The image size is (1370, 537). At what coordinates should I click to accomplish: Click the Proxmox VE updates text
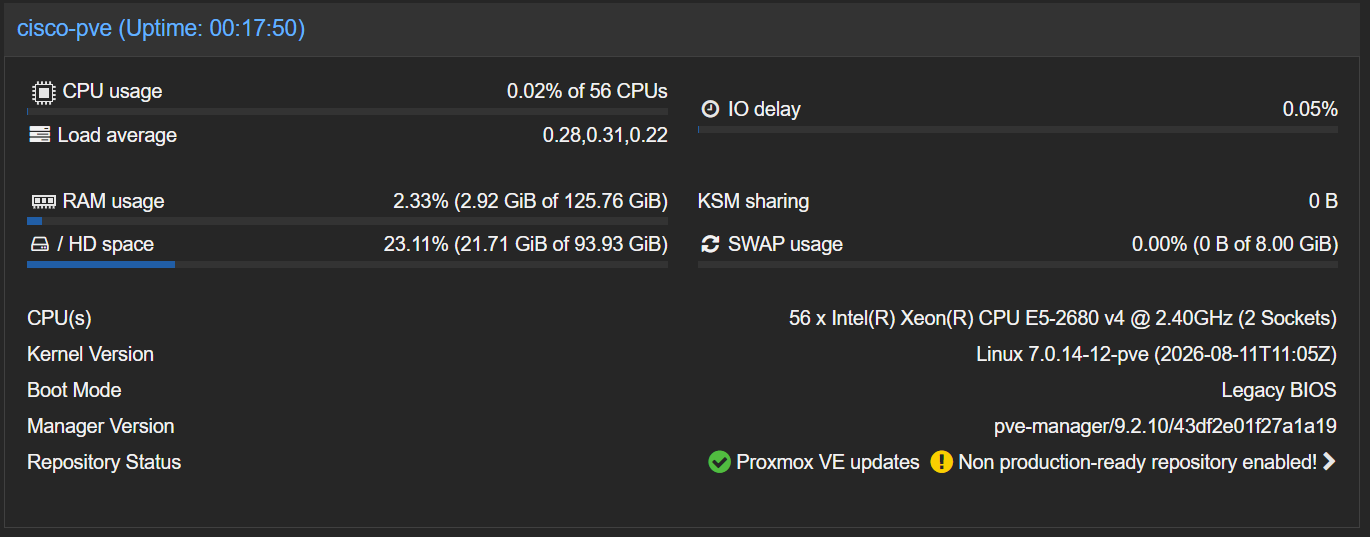pyautogui.click(x=828, y=462)
